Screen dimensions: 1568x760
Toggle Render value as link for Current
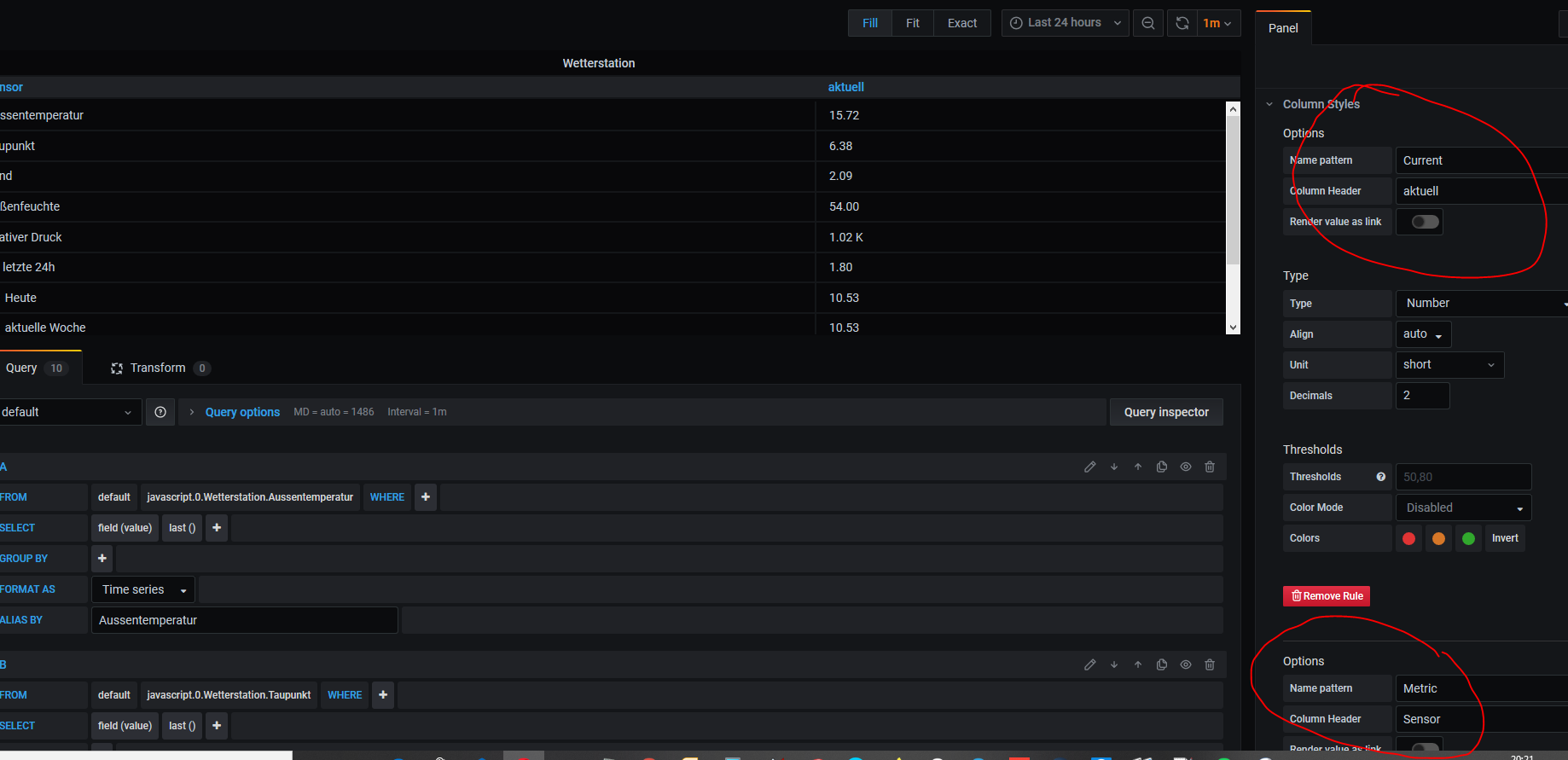pos(1425,222)
